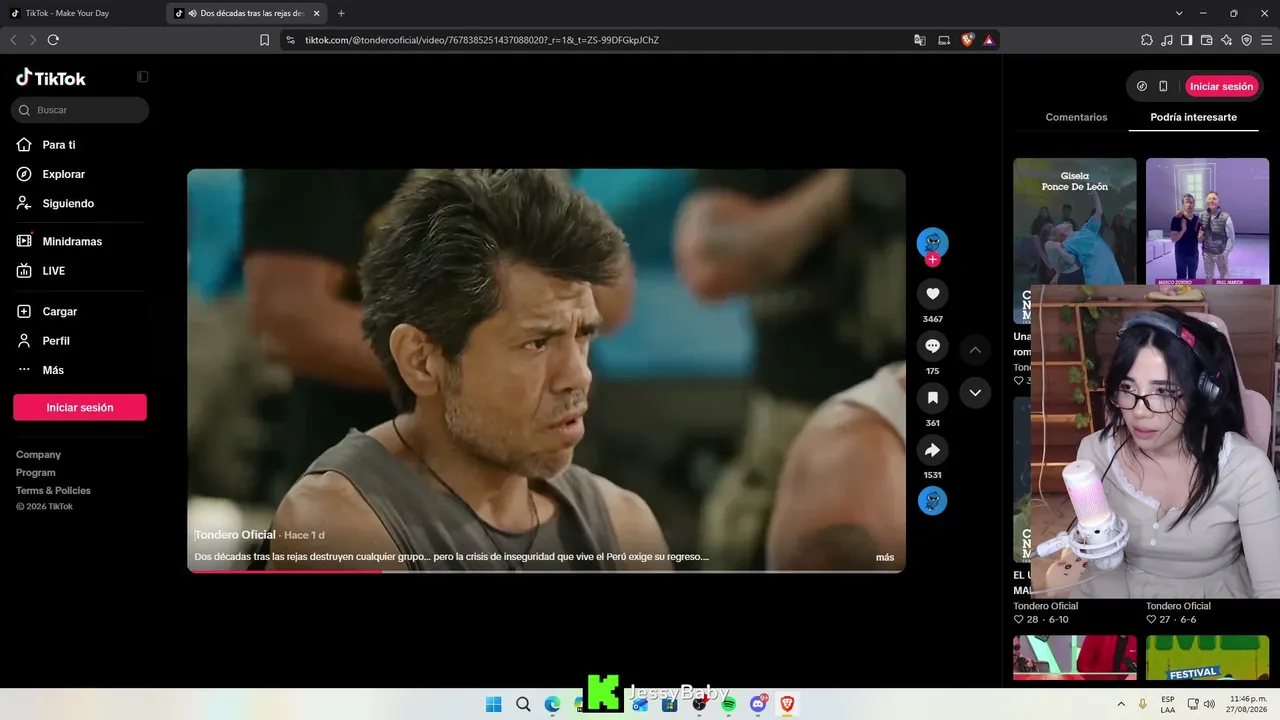
Task: Open the Brave main hamburger menu
Action: pyautogui.click(x=1266, y=40)
